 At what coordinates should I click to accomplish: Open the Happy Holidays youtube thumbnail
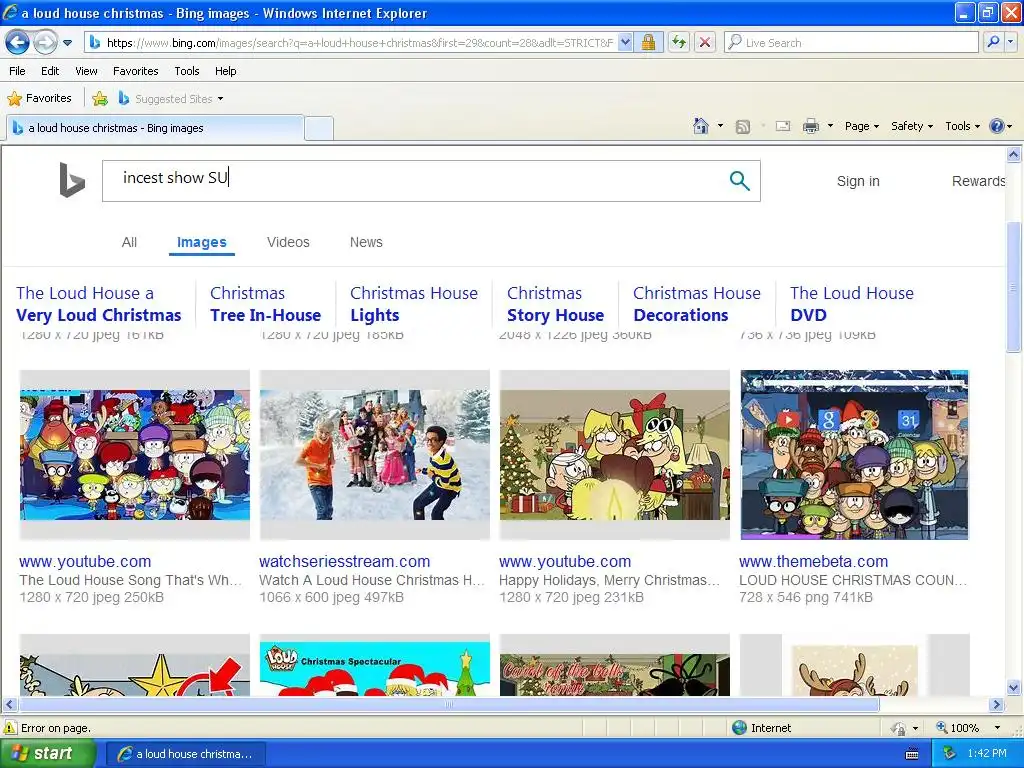click(615, 455)
